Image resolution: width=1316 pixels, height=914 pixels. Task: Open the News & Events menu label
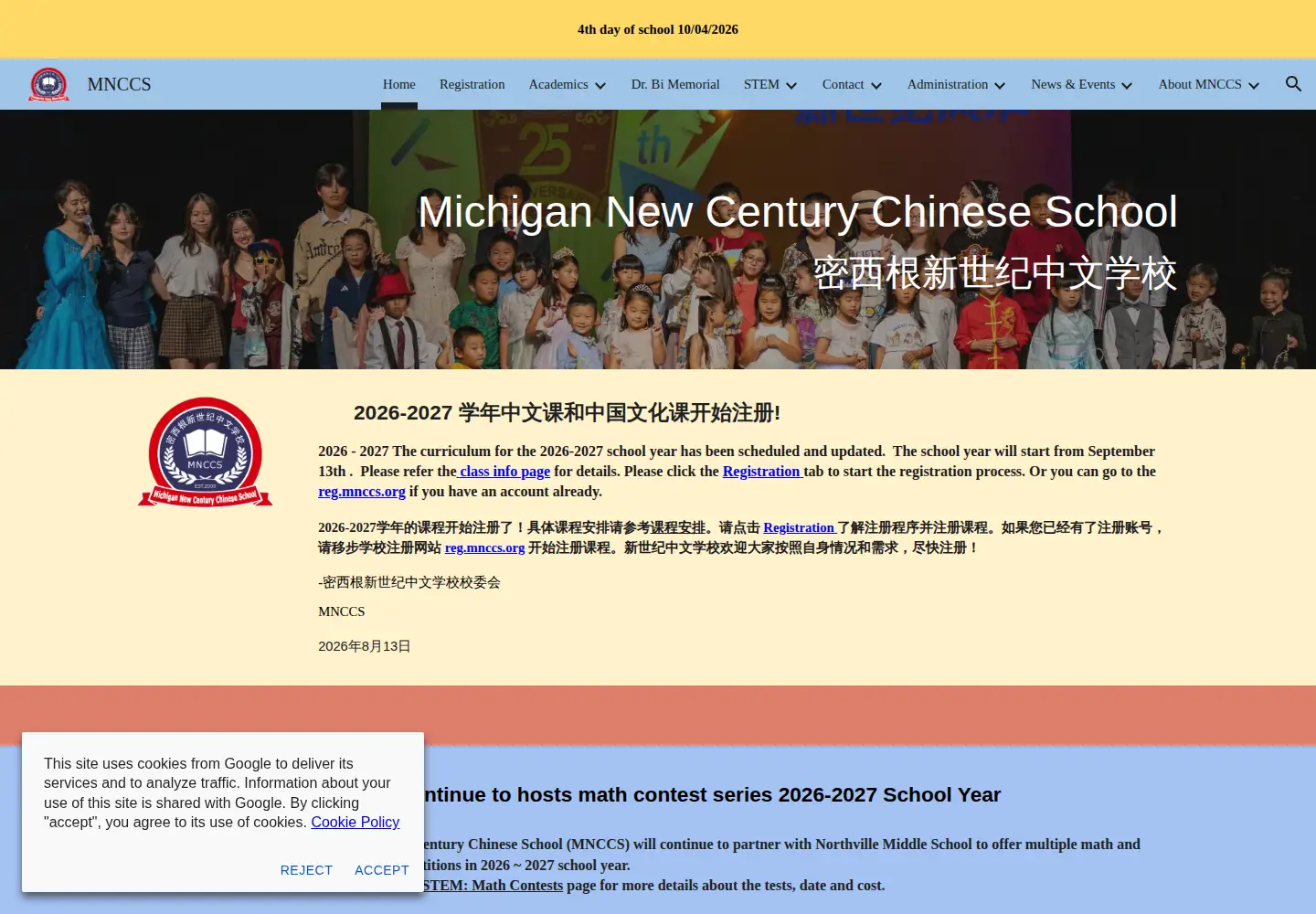coord(1073,84)
